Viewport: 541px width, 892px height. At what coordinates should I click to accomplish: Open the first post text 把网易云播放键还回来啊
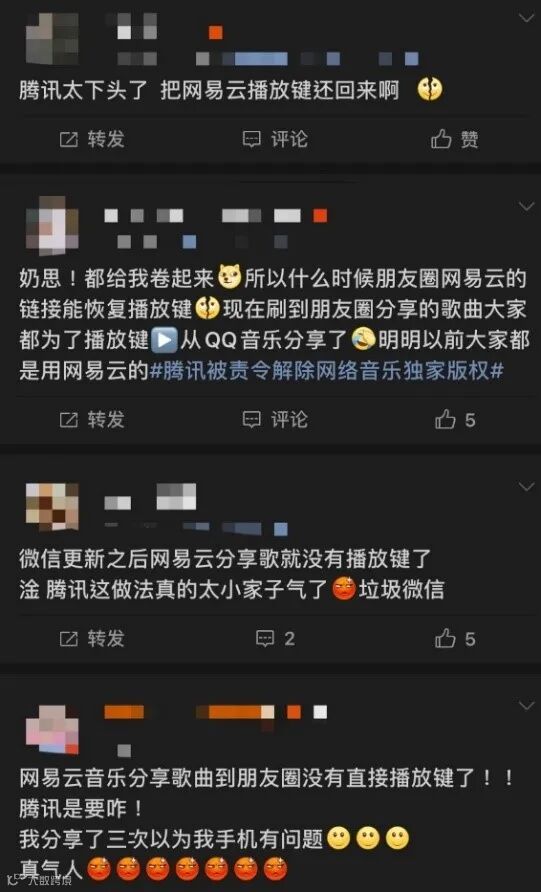[x=279, y=90]
